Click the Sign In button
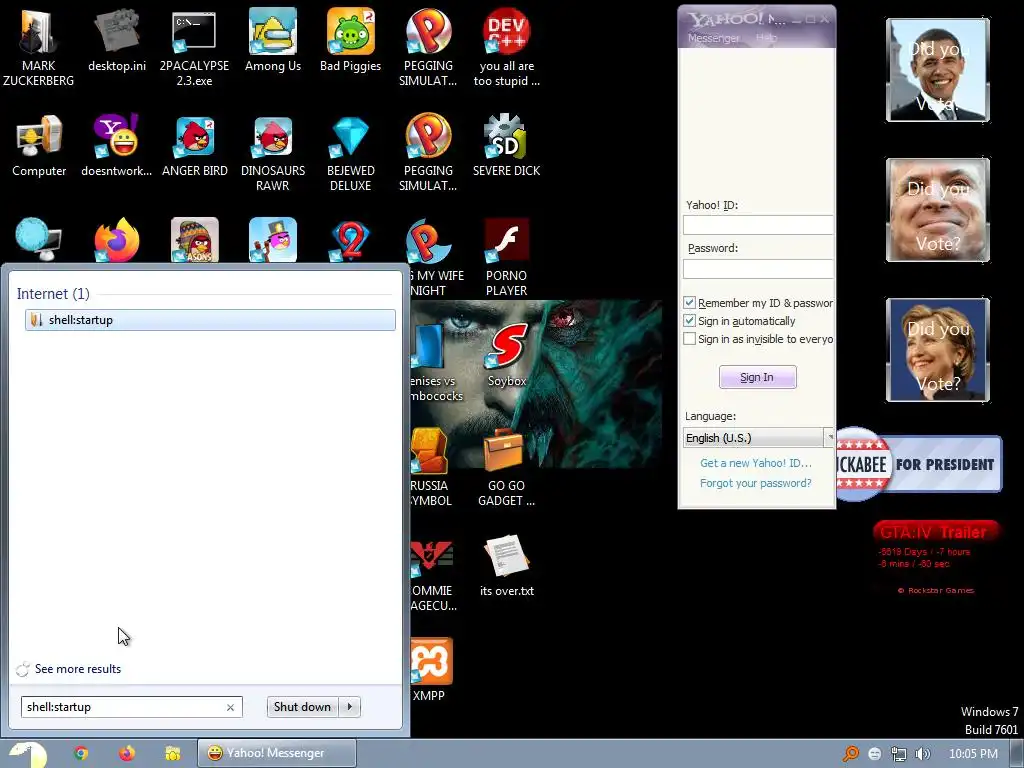The image size is (1024, 768). click(758, 377)
